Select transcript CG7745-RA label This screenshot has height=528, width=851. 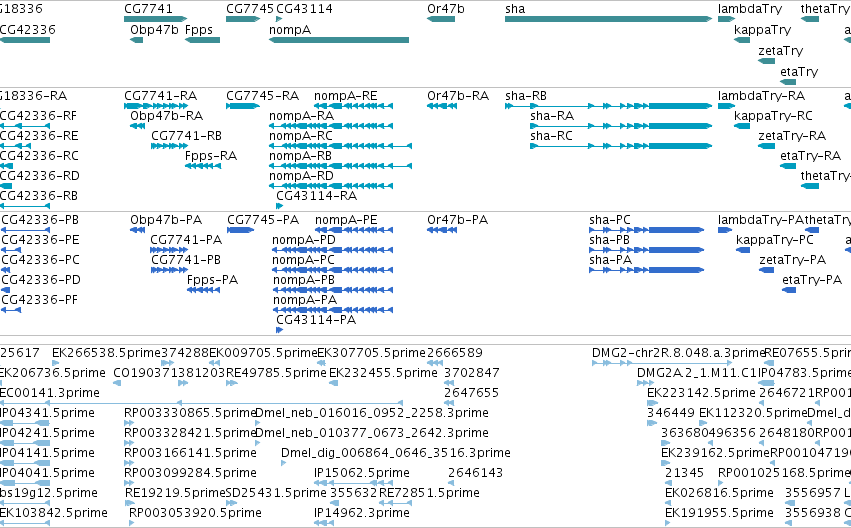coord(262,96)
